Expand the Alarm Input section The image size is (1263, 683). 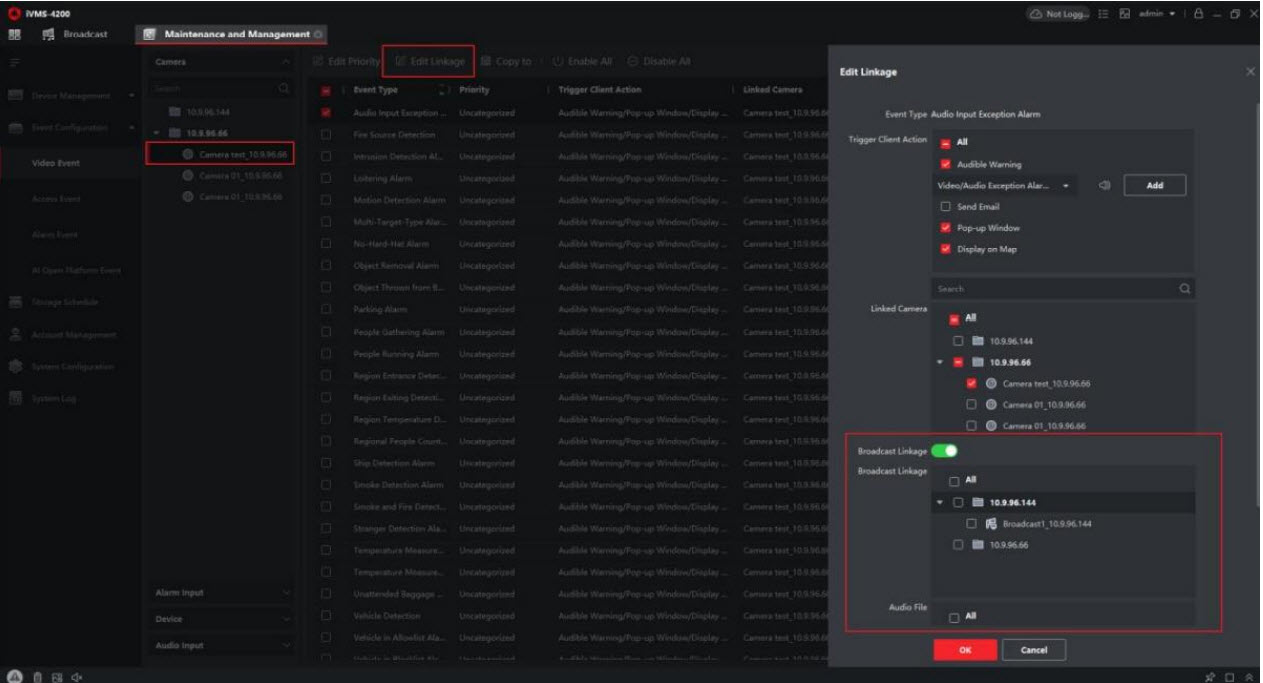222,593
